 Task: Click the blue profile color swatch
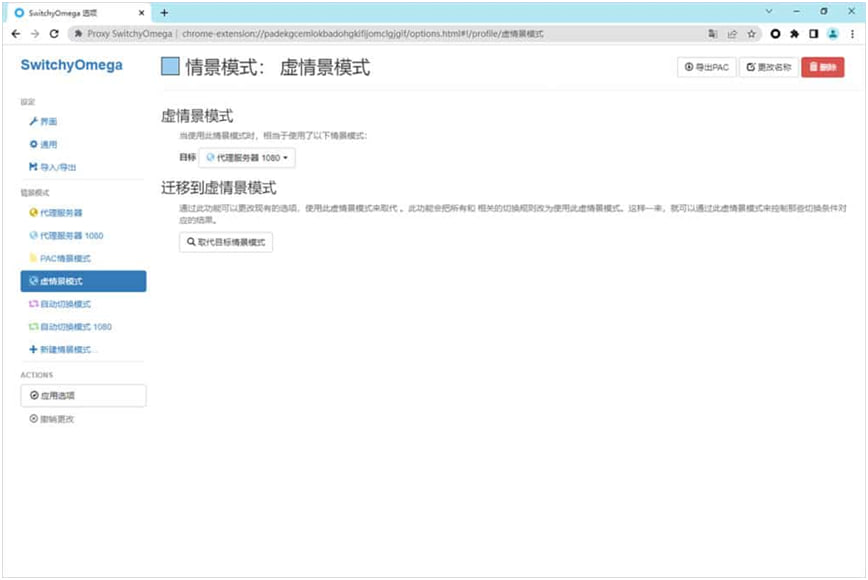(x=170, y=67)
